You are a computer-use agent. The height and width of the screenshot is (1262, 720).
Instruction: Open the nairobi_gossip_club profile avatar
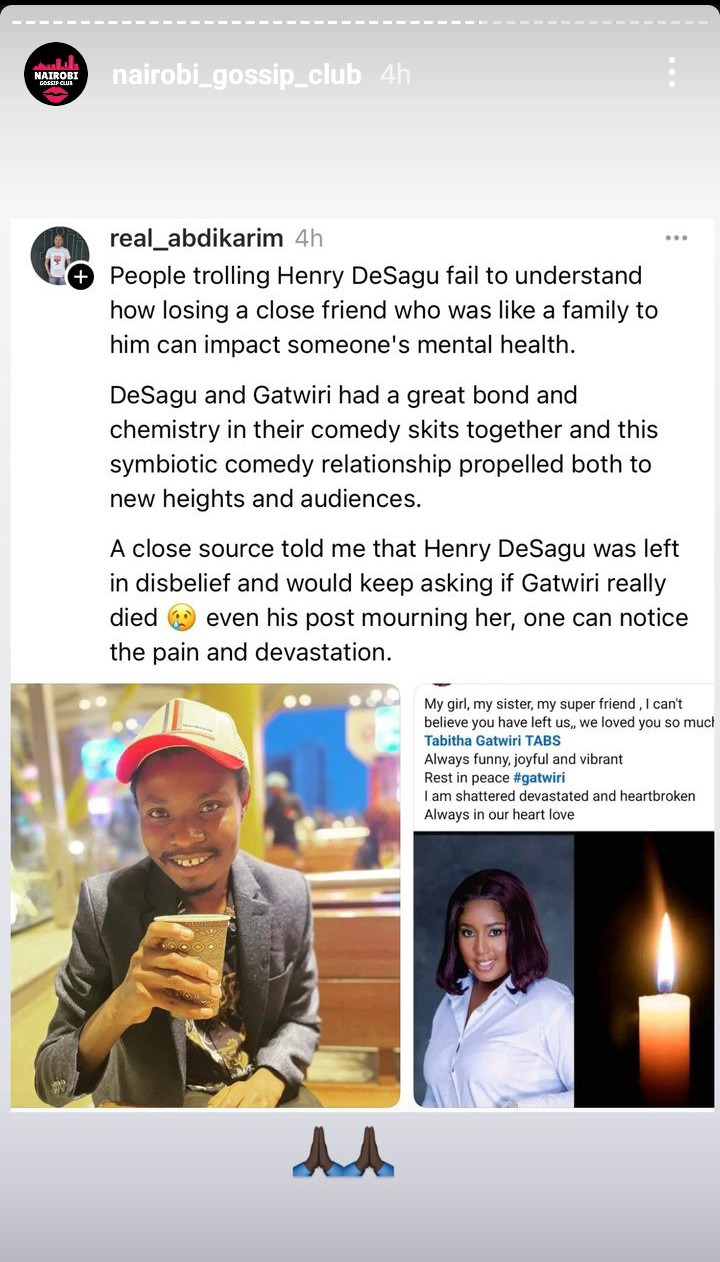point(56,74)
